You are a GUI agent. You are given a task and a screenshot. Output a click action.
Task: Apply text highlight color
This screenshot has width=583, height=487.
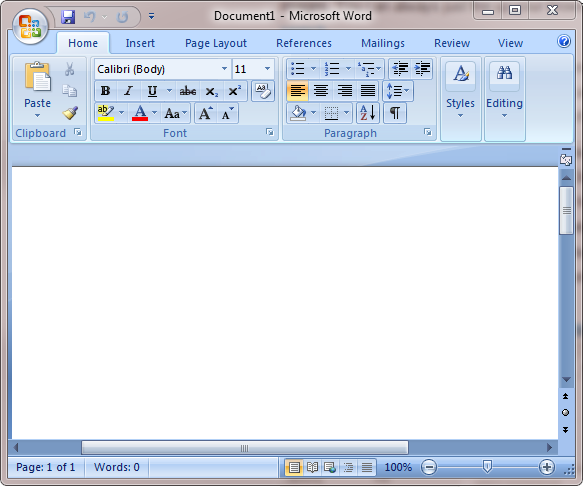106,113
